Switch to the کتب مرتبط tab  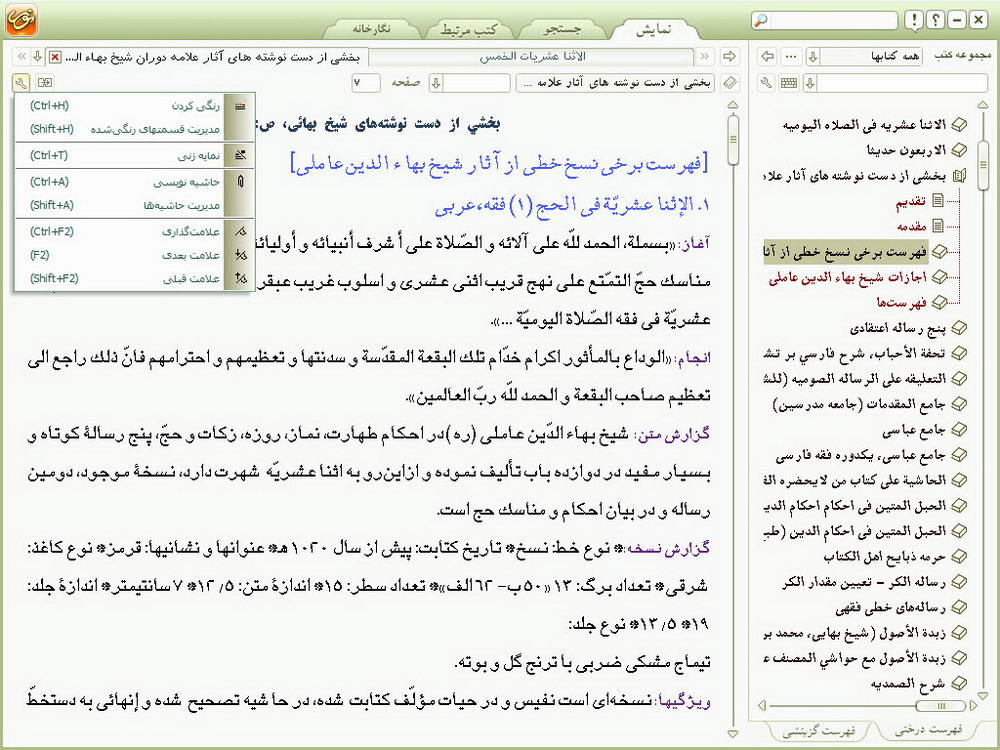click(468, 29)
